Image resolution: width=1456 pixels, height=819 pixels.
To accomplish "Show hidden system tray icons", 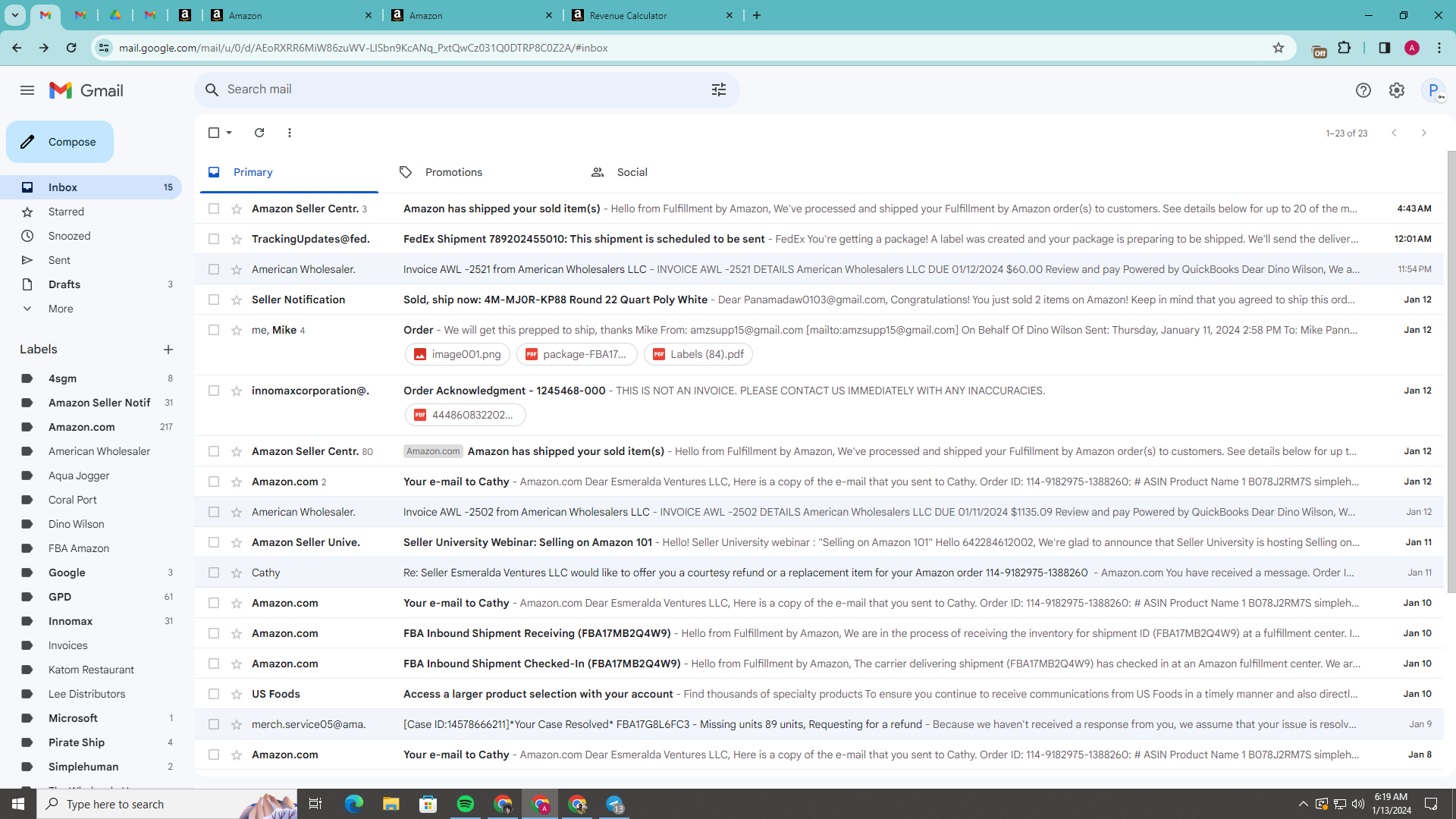I will pyautogui.click(x=1303, y=804).
